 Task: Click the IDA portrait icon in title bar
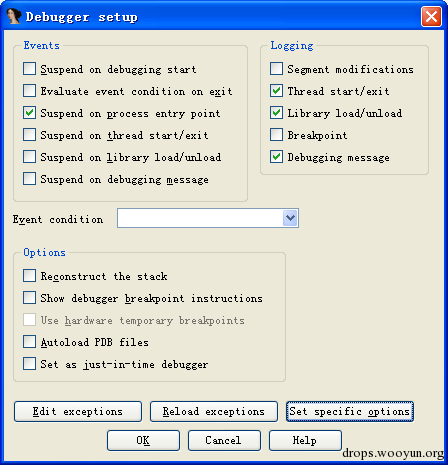[x=14, y=16]
